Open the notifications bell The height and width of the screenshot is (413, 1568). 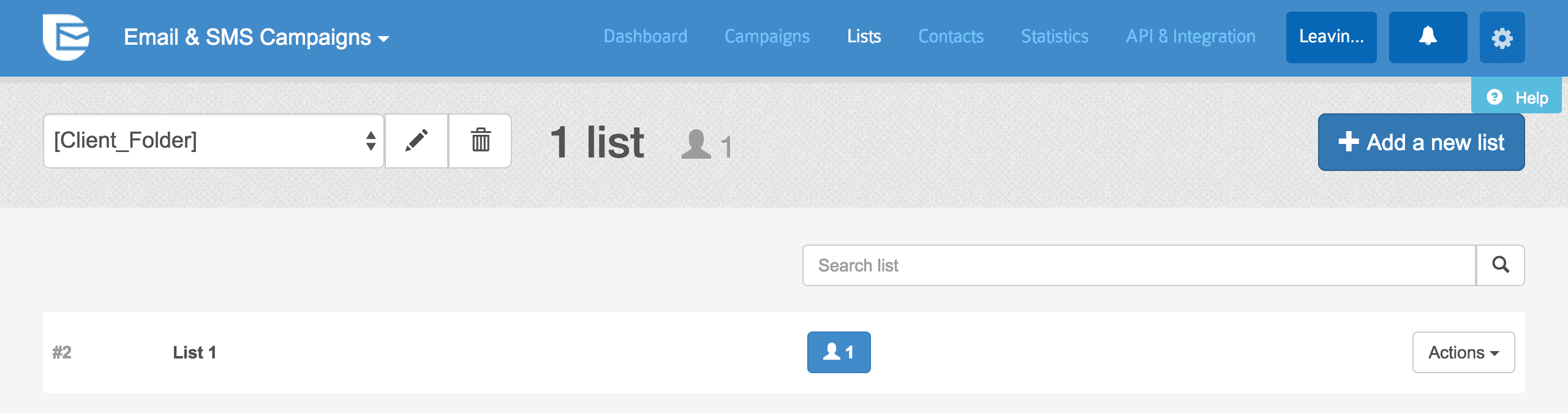coord(1428,37)
